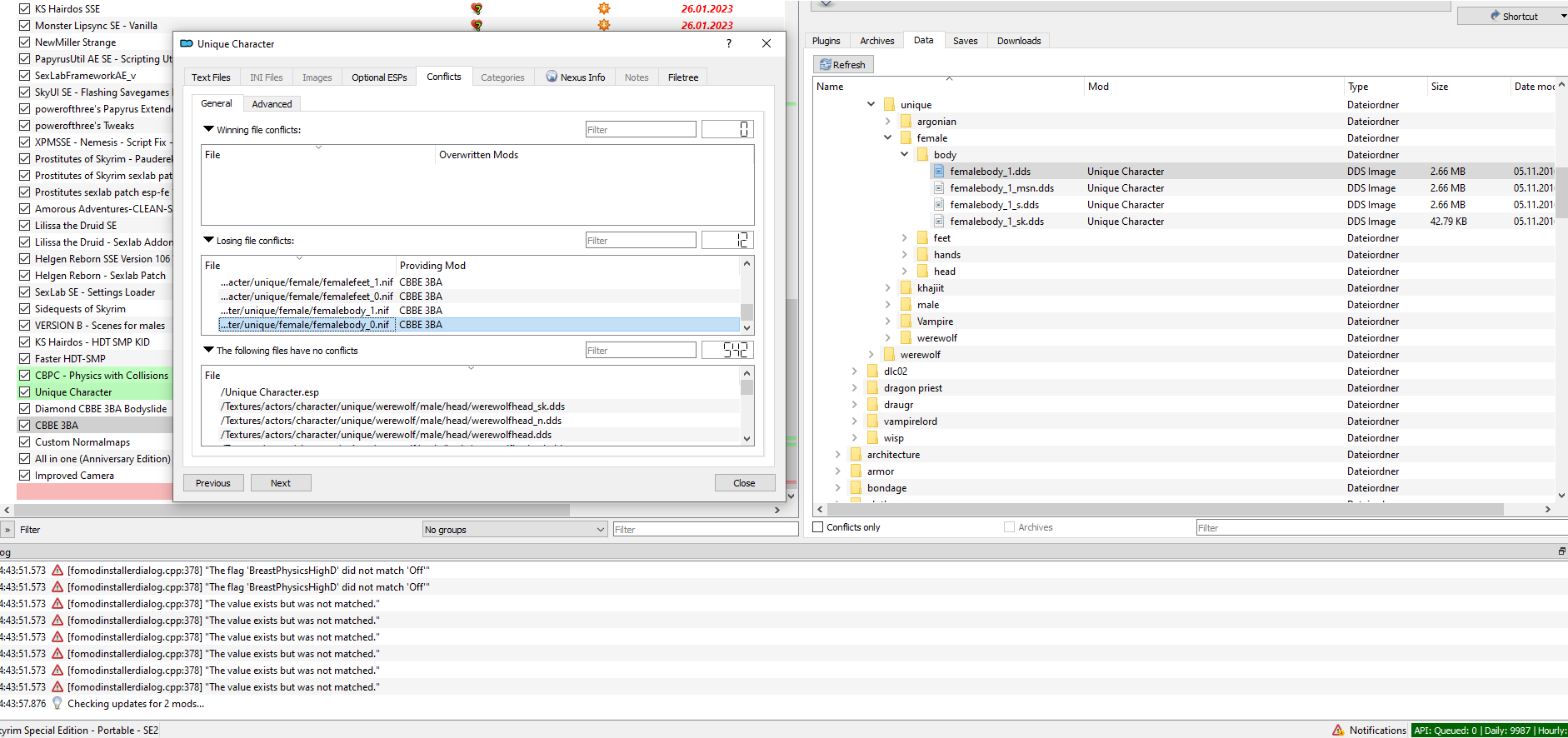
Task: Click the winning file conflicts Filter field
Action: (x=641, y=129)
